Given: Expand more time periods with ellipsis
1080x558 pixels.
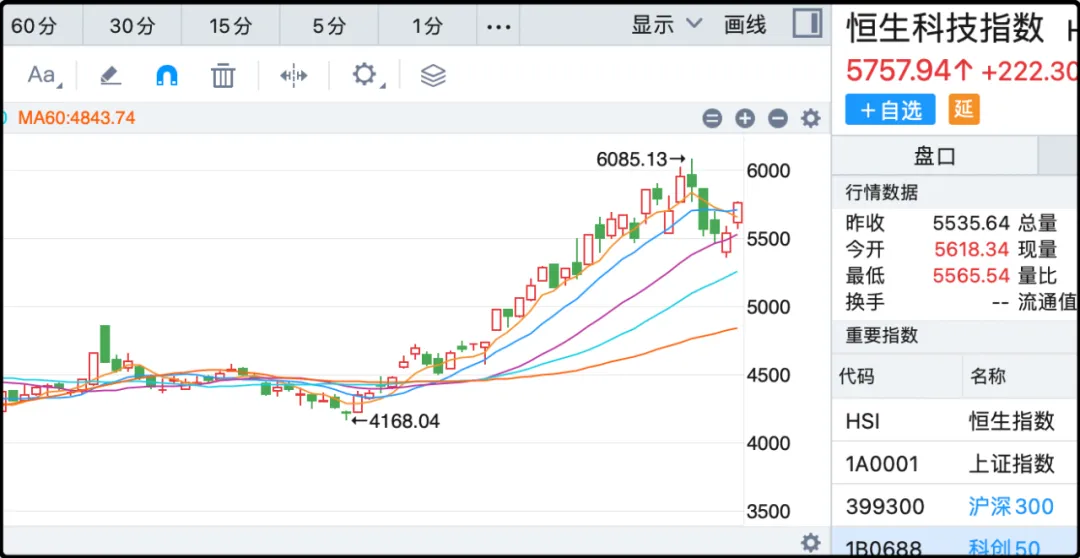Looking at the screenshot, I should (498, 26).
